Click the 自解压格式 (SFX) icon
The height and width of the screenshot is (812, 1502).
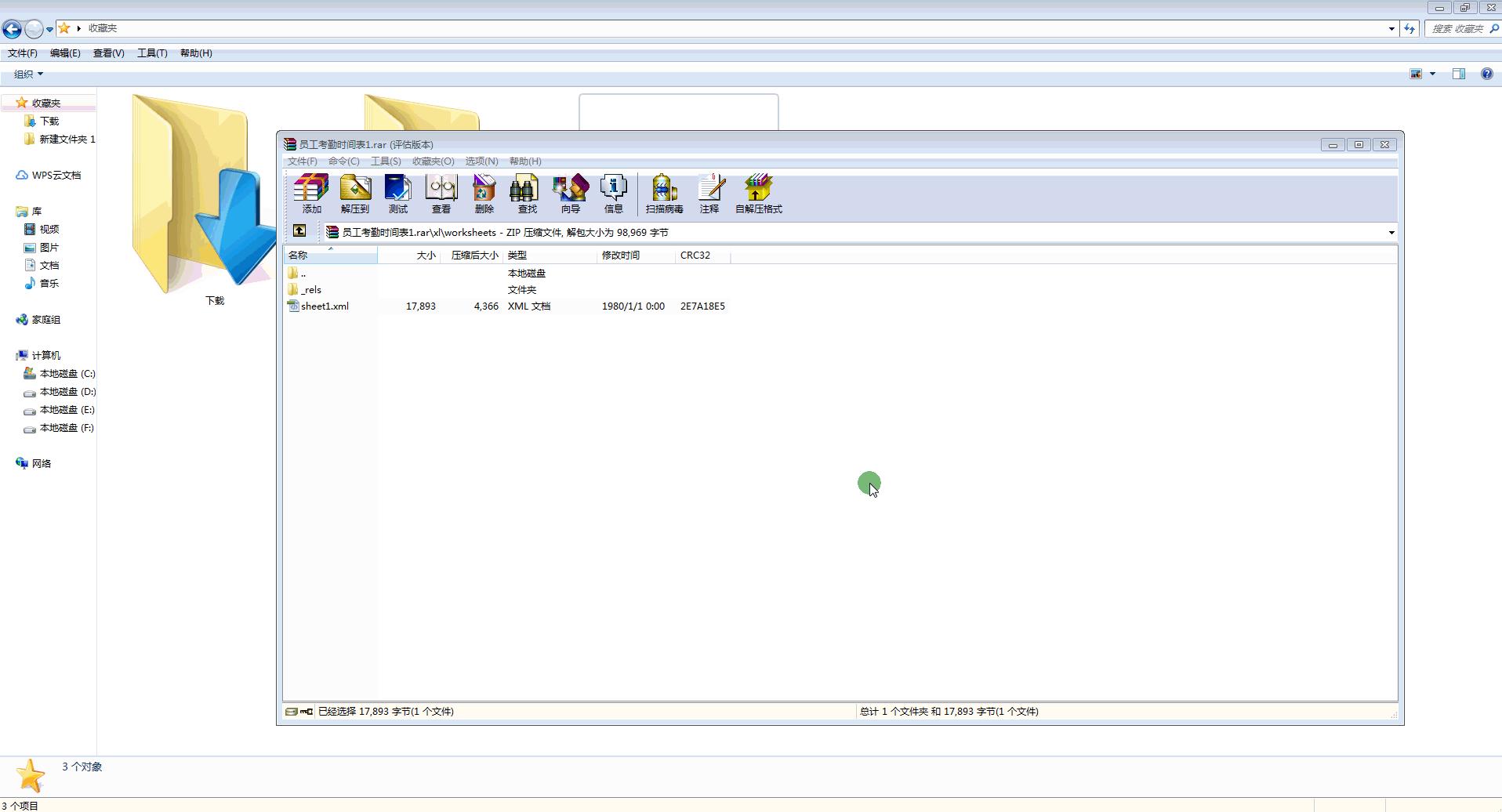coord(758,193)
